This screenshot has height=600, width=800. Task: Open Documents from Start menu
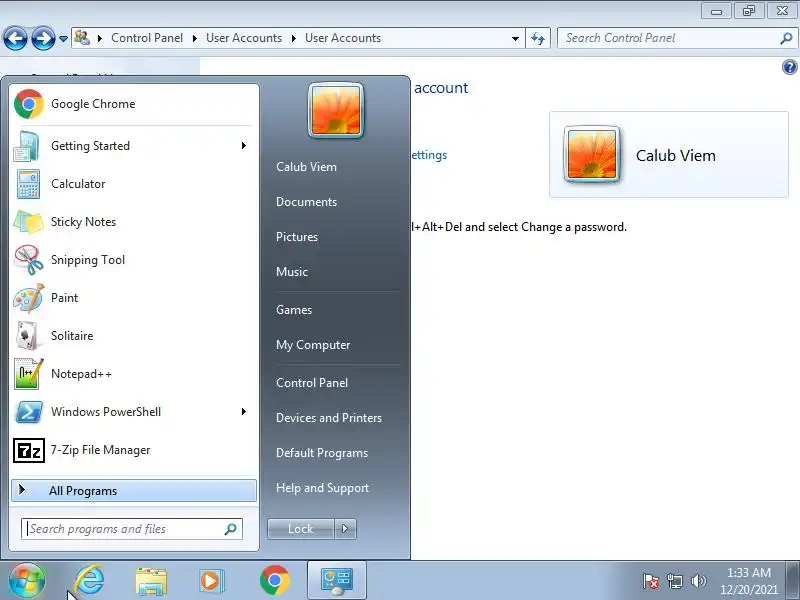click(306, 202)
